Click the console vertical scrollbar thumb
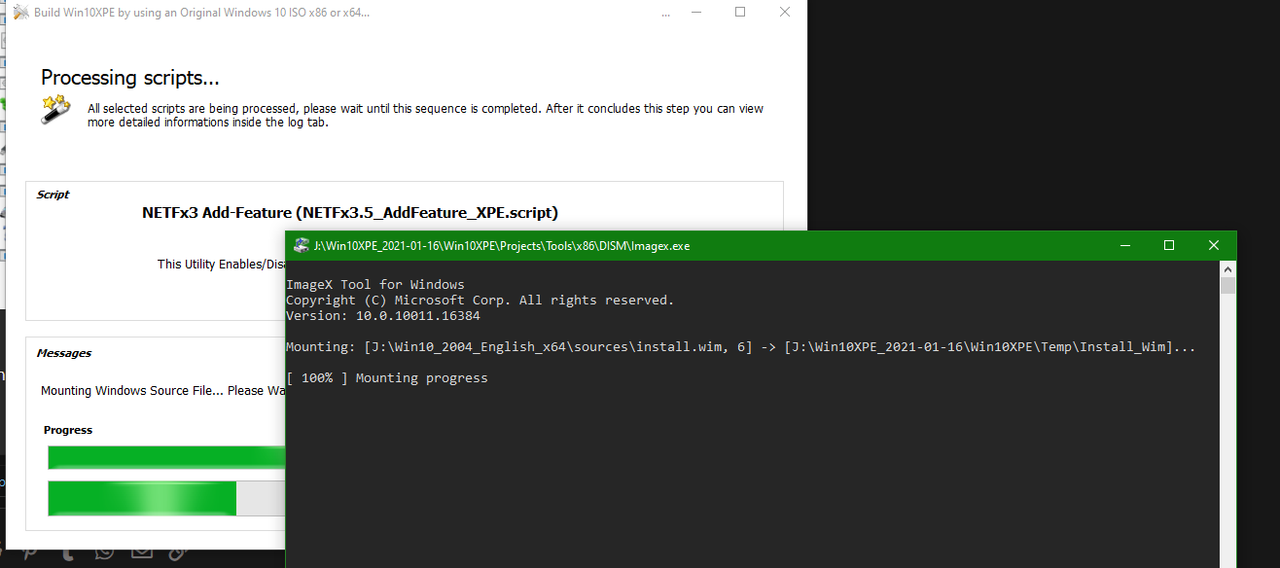The image size is (1280, 568). point(1228,285)
